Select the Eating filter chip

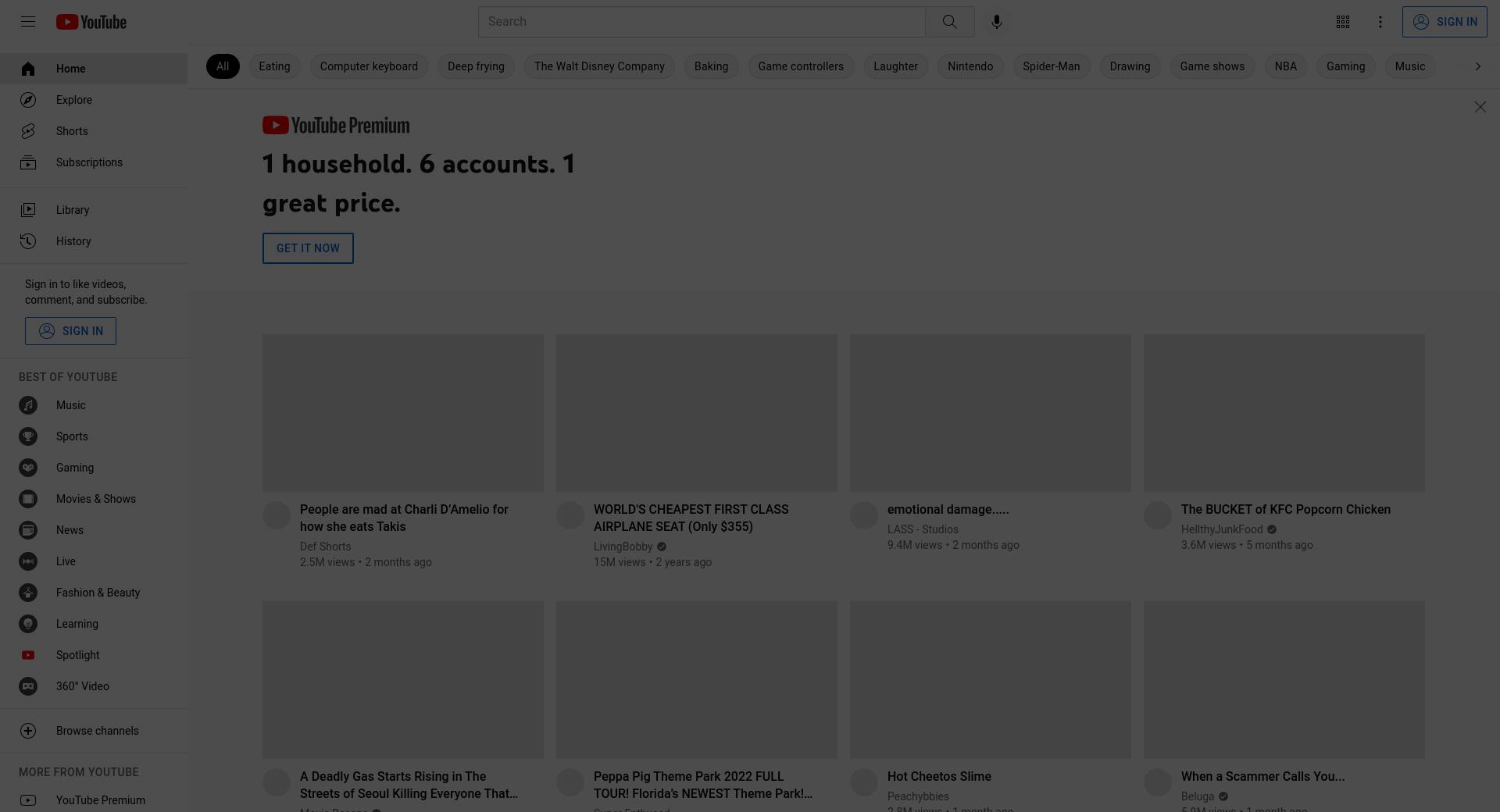[274, 66]
